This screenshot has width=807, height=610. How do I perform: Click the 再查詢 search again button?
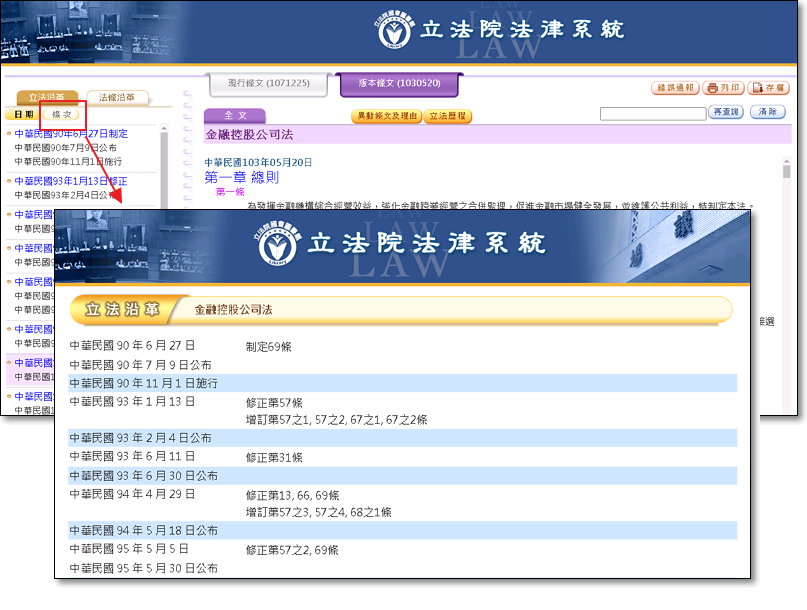tap(725, 113)
